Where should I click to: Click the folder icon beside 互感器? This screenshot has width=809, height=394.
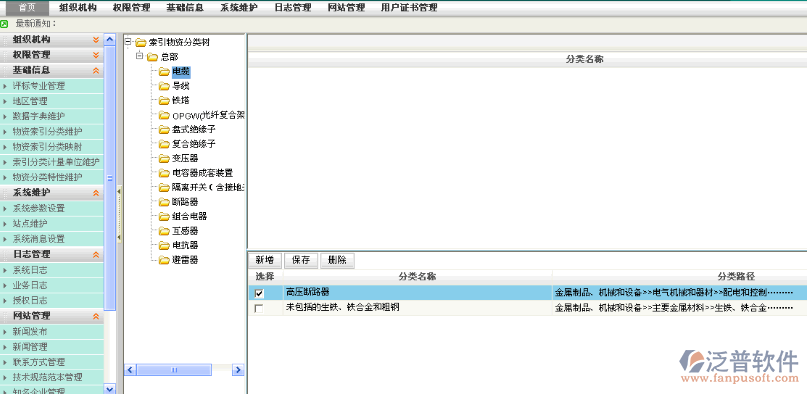point(164,231)
